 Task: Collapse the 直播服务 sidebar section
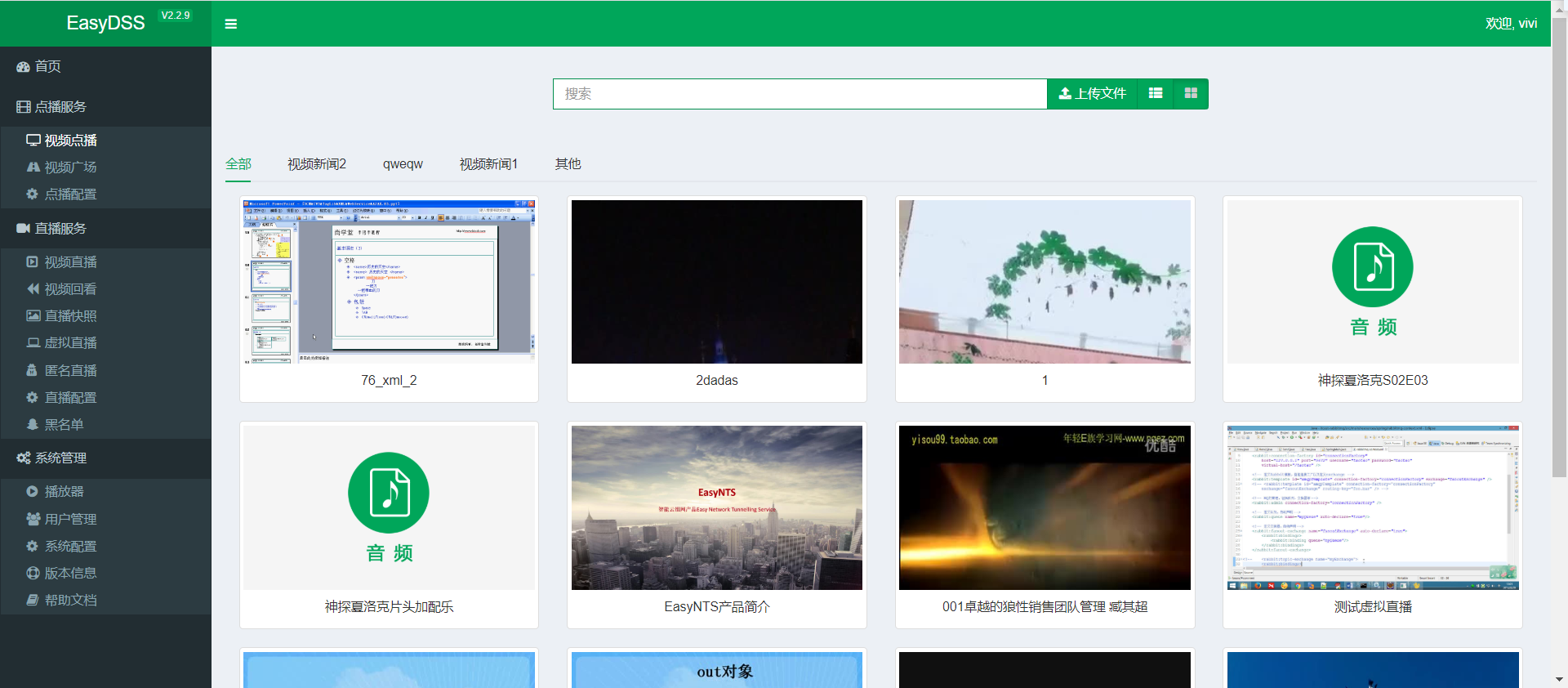coord(60,229)
